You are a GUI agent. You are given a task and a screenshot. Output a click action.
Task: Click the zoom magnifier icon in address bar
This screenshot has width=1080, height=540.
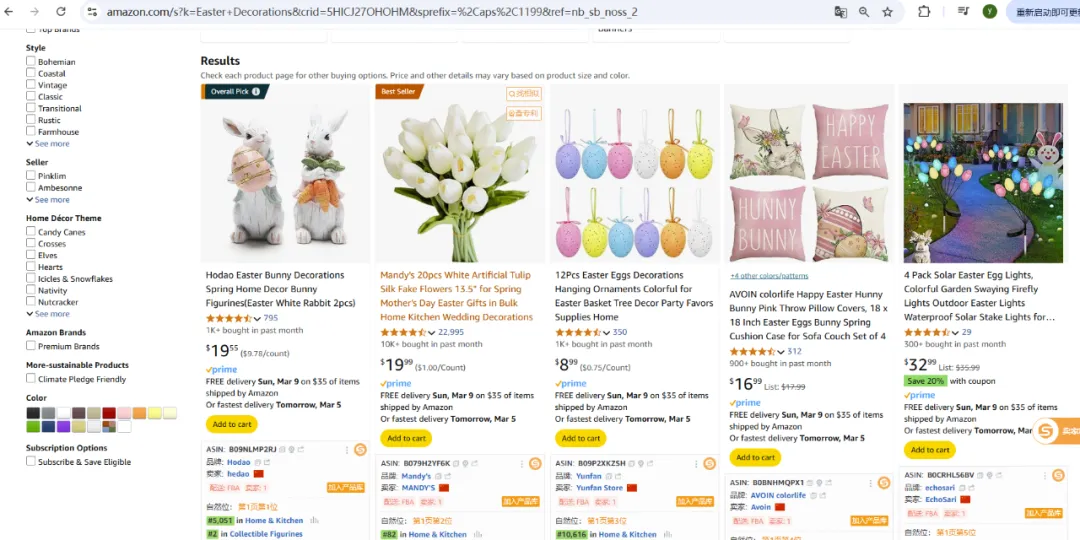click(x=864, y=11)
